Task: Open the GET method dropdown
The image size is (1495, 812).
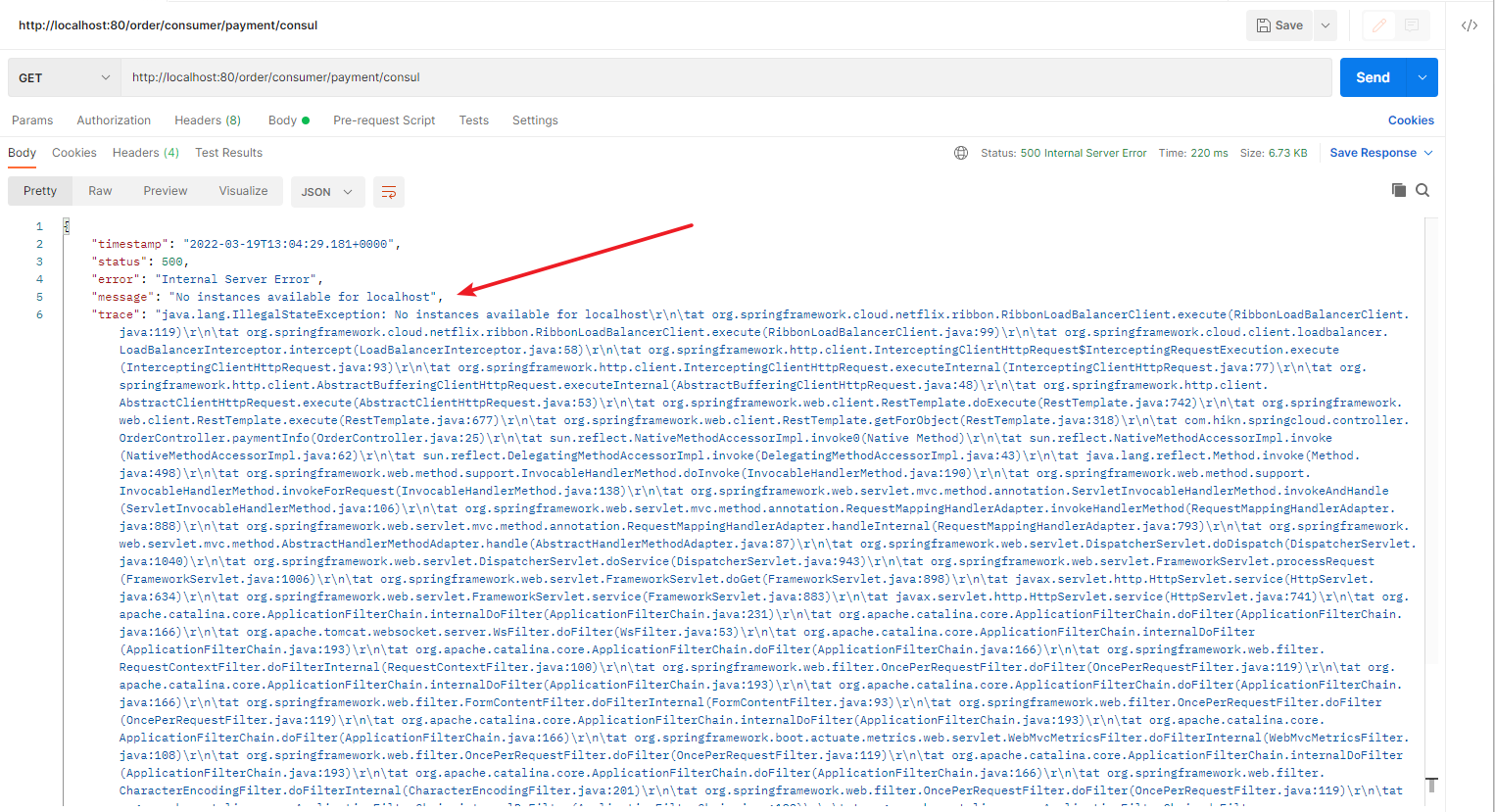Action: point(63,76)
